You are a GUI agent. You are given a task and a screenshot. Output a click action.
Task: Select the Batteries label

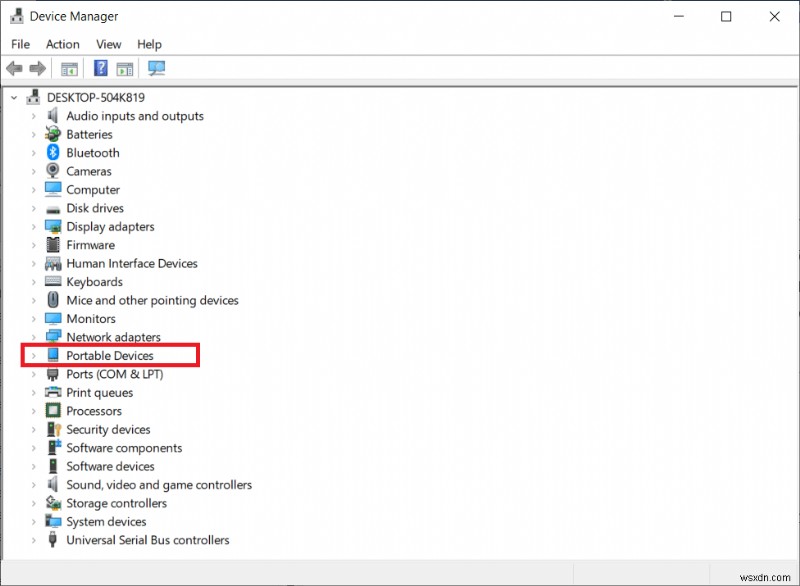coord(89,135)
